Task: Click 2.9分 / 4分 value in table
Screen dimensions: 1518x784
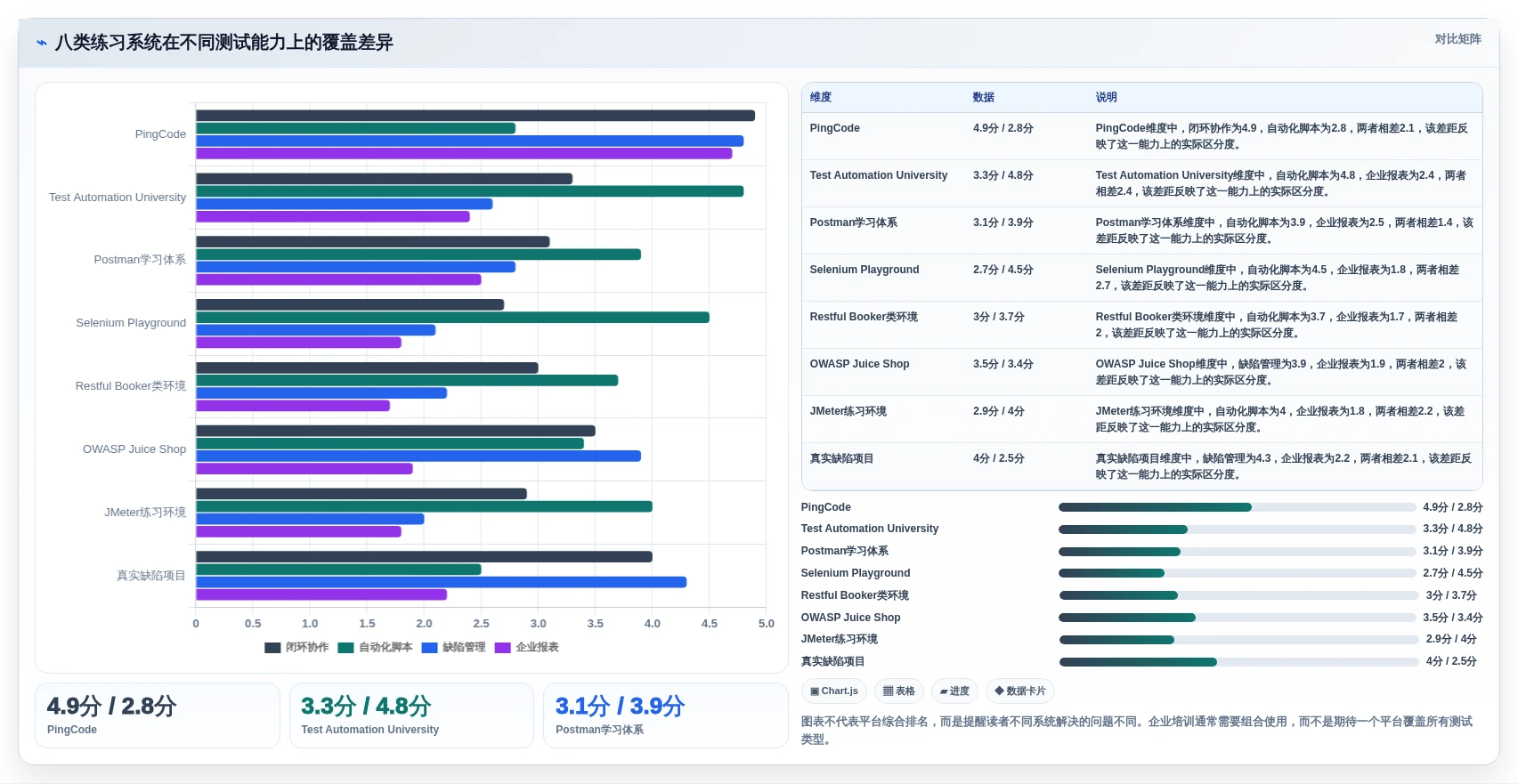Action: point(999,411)
